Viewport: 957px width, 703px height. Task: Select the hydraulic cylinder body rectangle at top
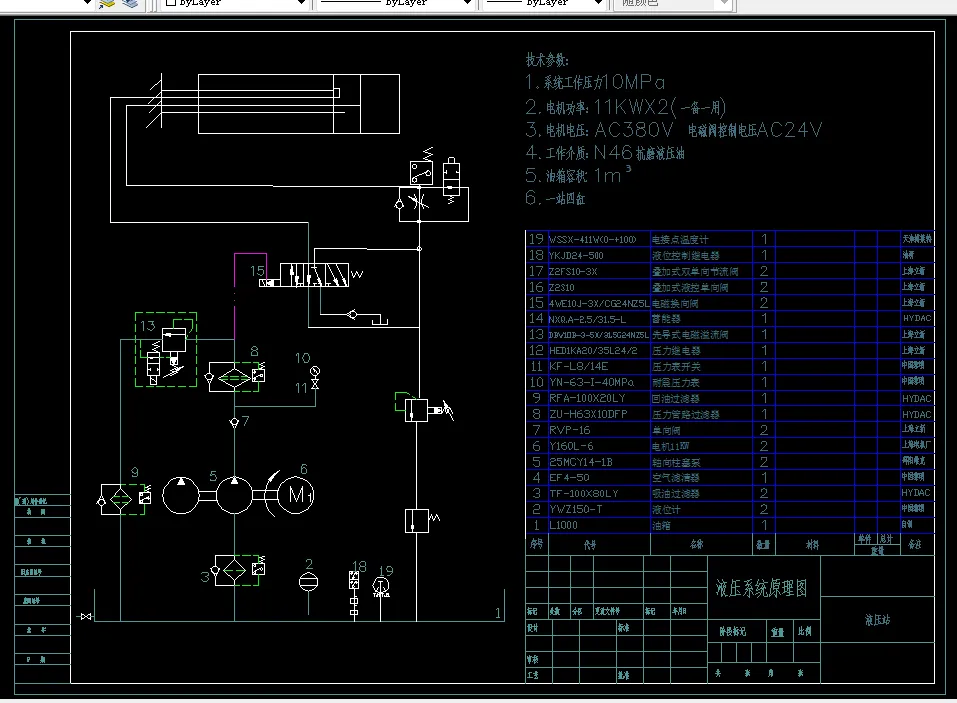point(298,104)
